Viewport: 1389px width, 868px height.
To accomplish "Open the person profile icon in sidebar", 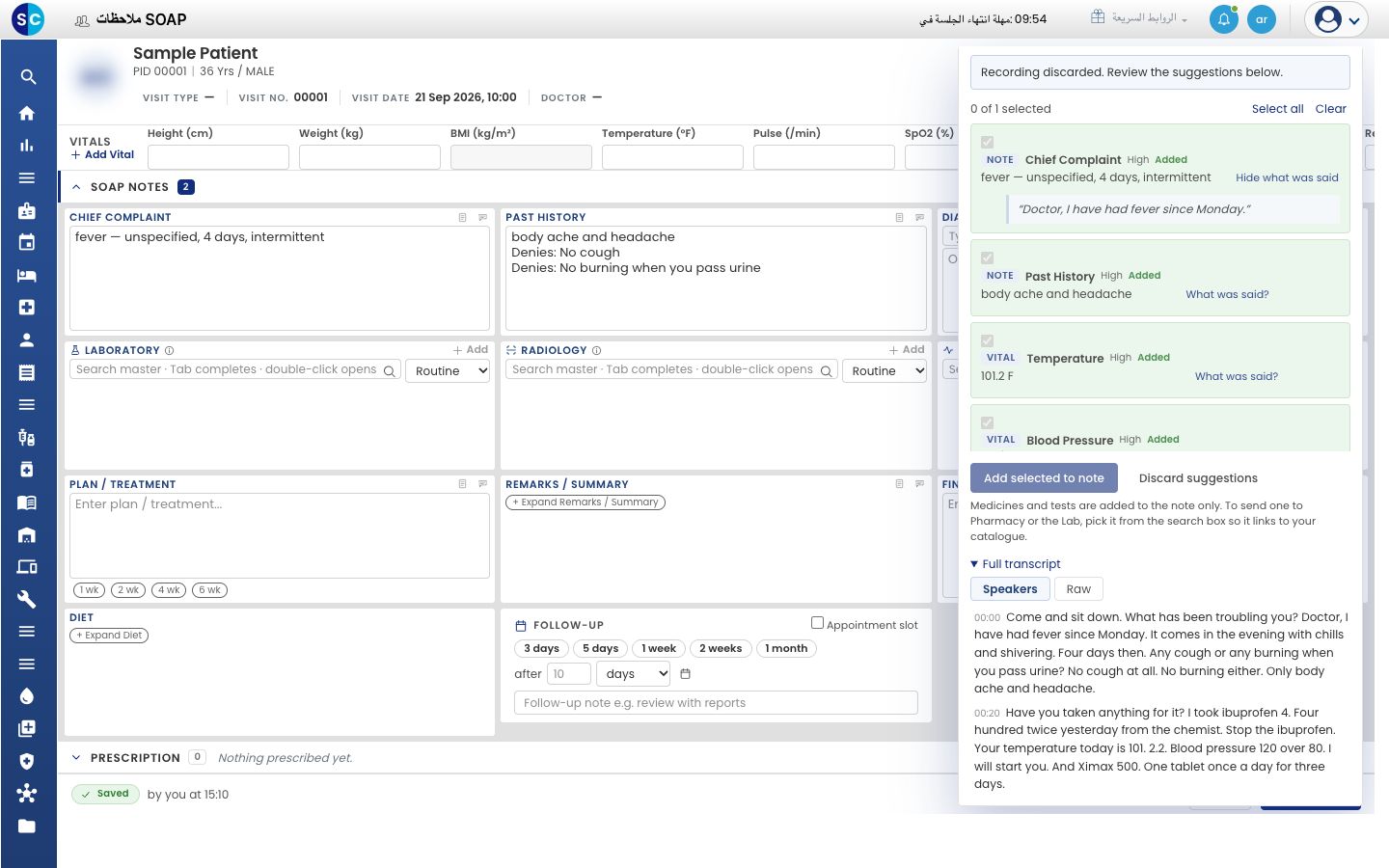I will point(27,340).
